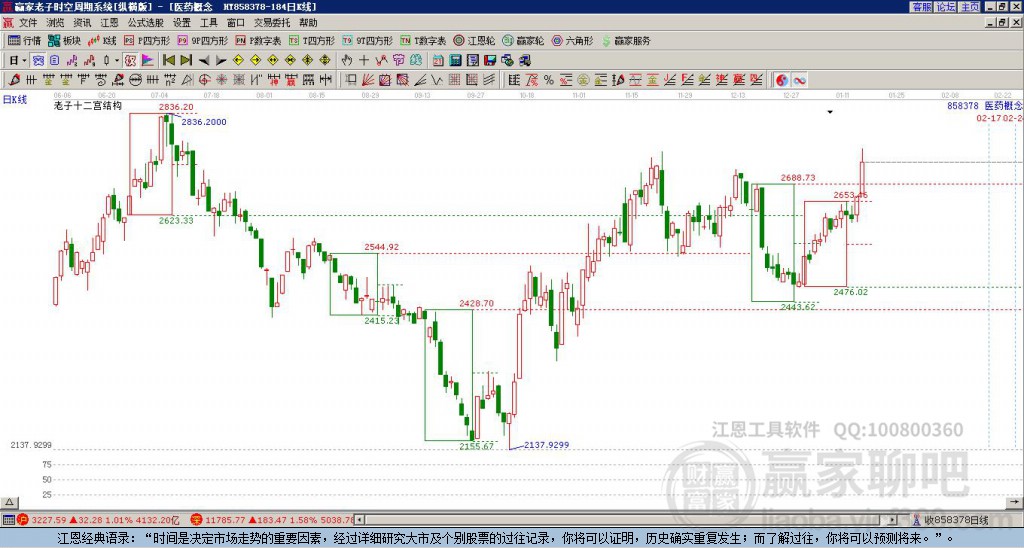The width and height of the screenshot is (1024, 548).
Task: Open the 9T四方形 tool
Action: click(x=368, y=40)
